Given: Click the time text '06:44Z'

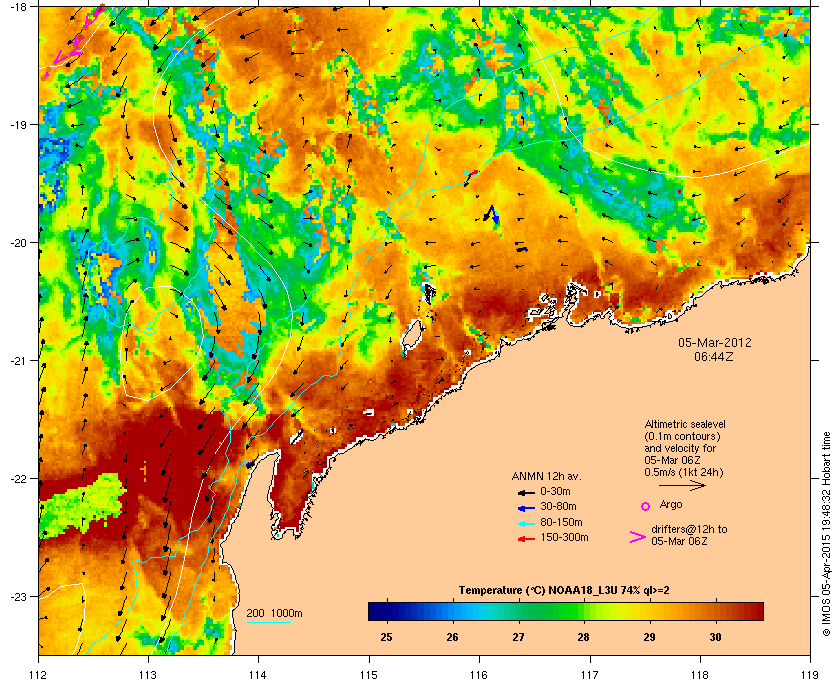Looking at the screenshot, I should pos(714,356).
